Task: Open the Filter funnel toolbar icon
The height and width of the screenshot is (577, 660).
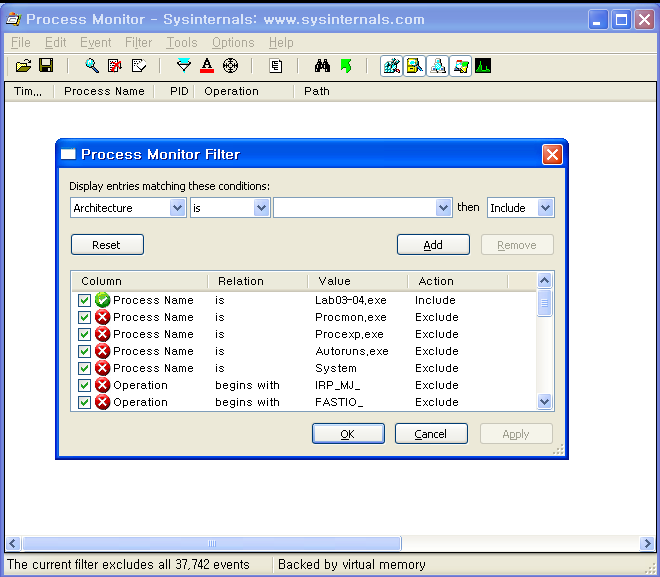Action: tap(184, 66)
